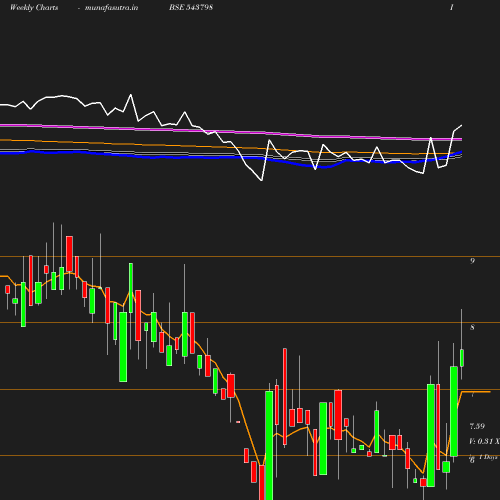Screen dimensions: 500x500
Task: Click the price level label '9'
Action: [472, 261]
